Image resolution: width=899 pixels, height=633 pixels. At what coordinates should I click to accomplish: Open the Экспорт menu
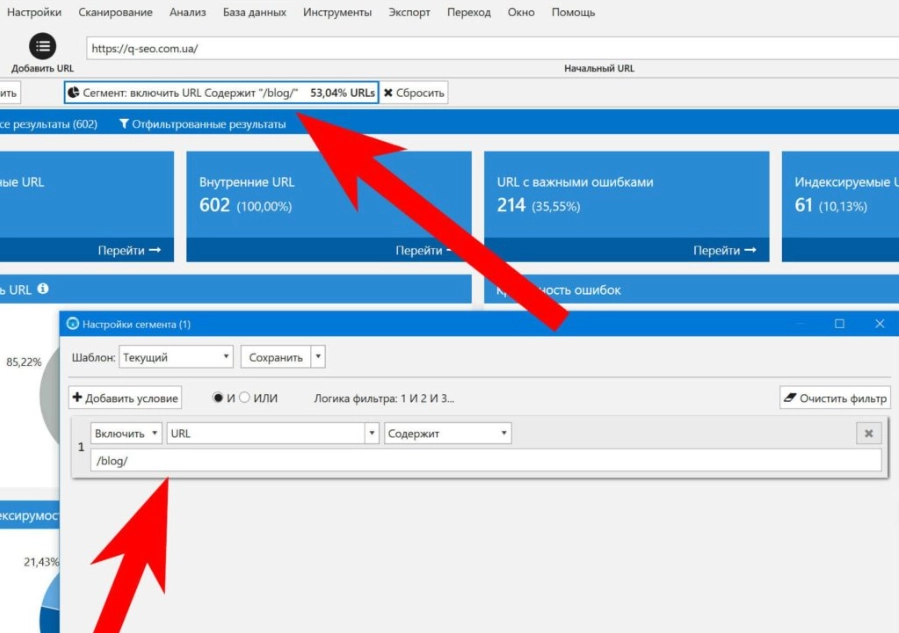(x=409, y=12)
